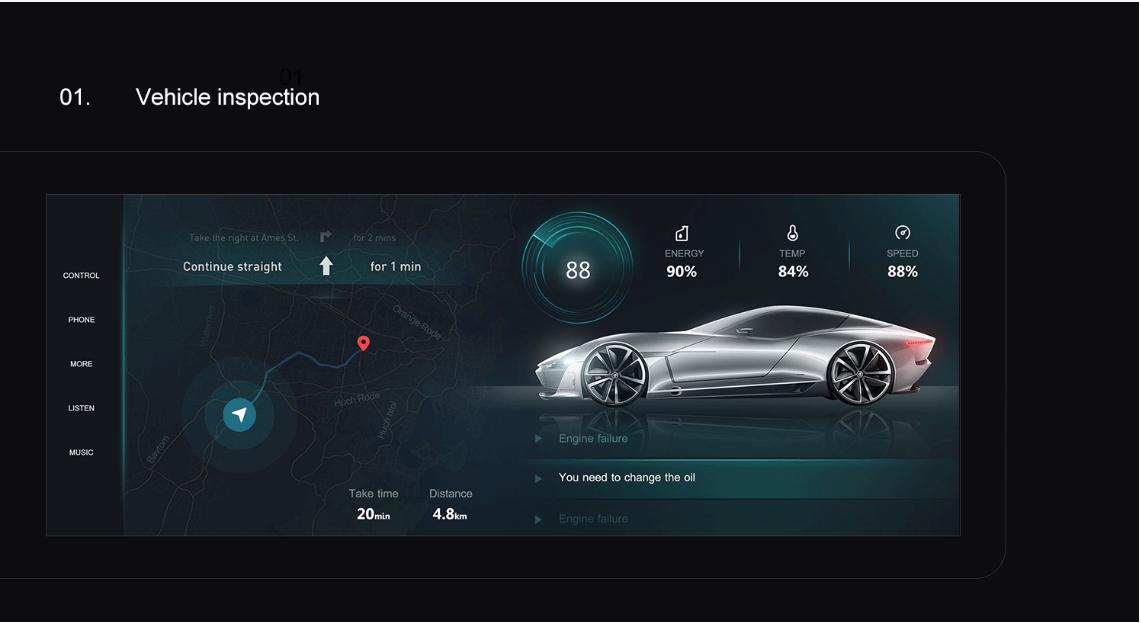This screenshot has height=623, width=1141.
Task: Click the '01.' section number
Action: [75, 97]
